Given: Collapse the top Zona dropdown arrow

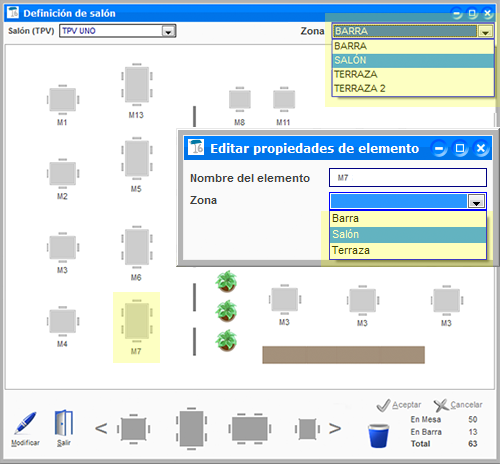Looking at the screenshot, I should point(485,32).
